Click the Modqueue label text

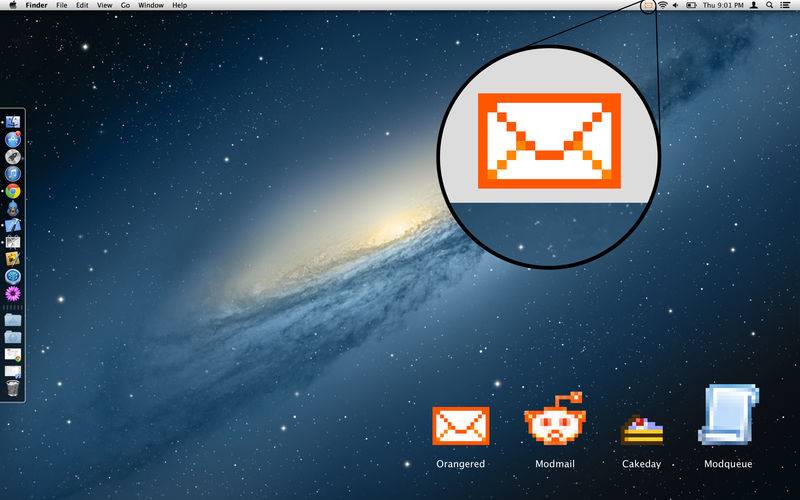click(x=728, y=464)
